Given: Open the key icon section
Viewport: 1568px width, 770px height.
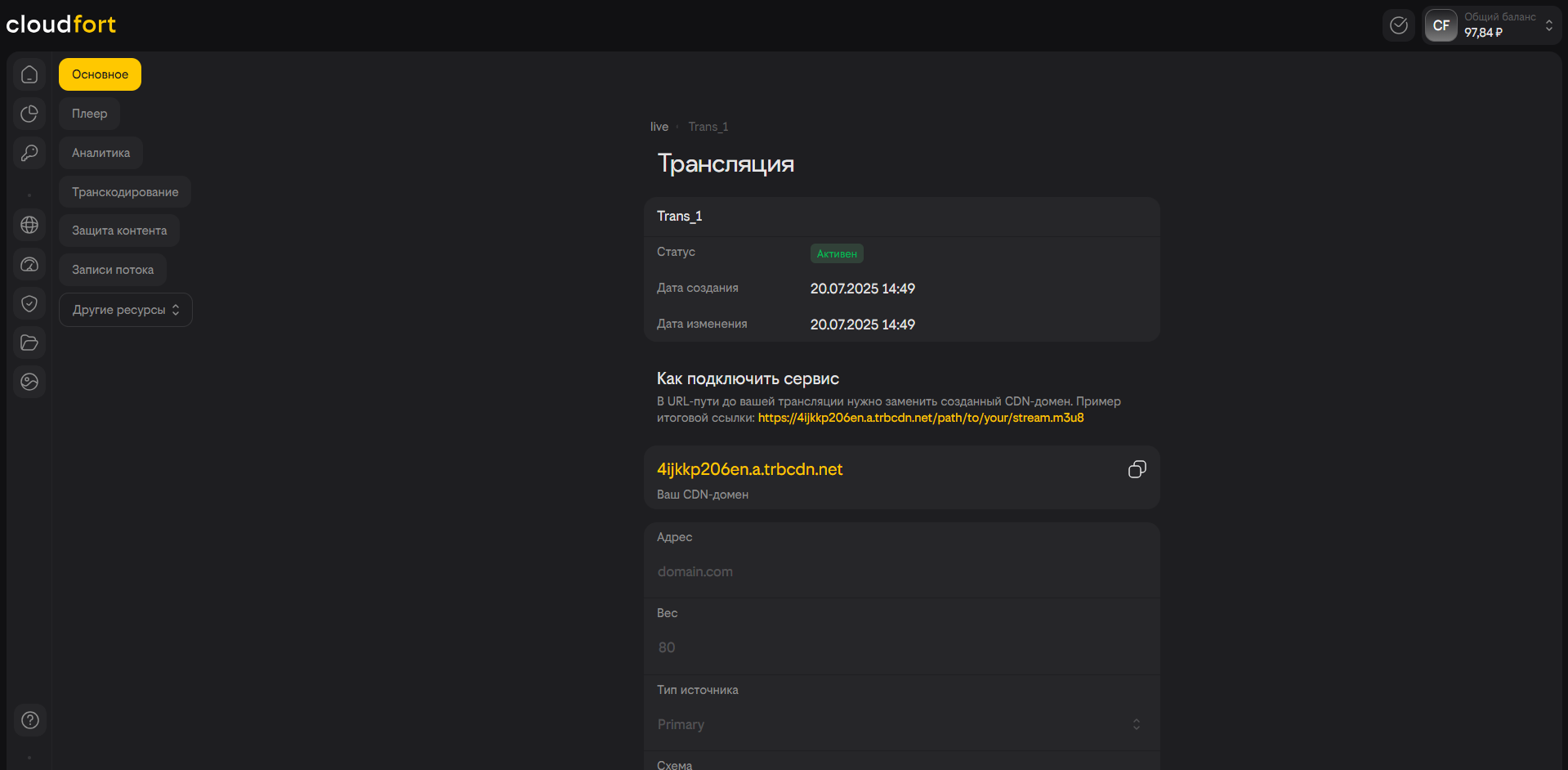Looking at the screenshot, I should [29, 153].
